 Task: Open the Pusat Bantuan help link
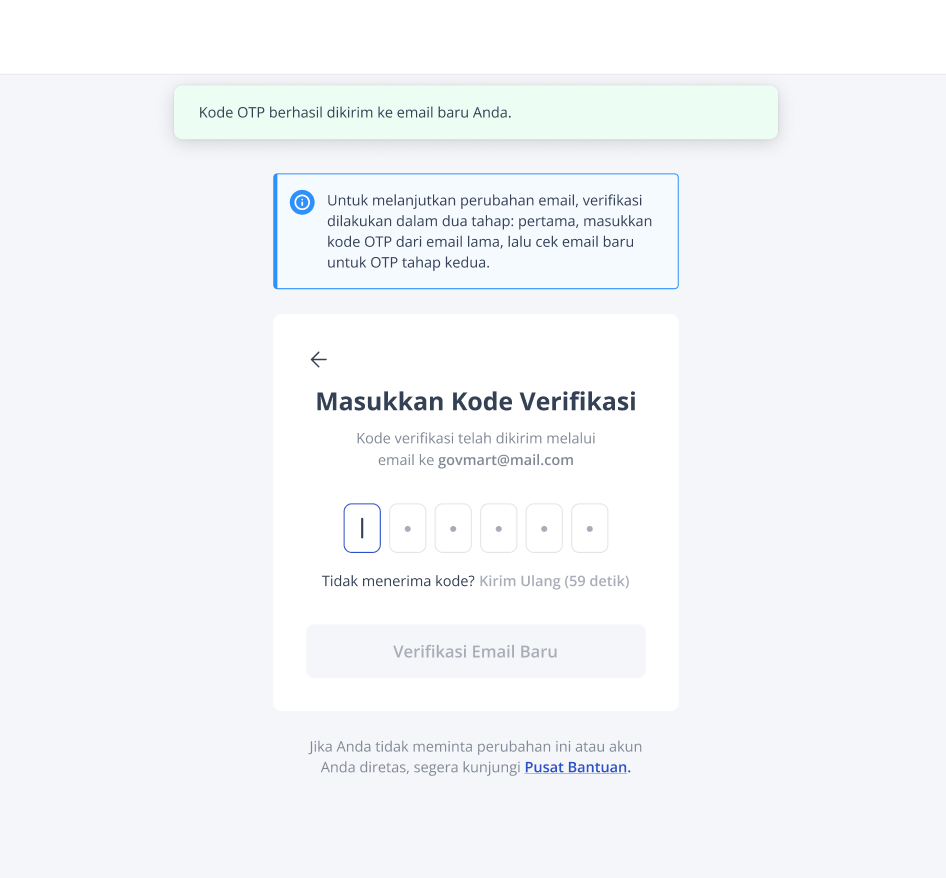(x=577, y=767)
